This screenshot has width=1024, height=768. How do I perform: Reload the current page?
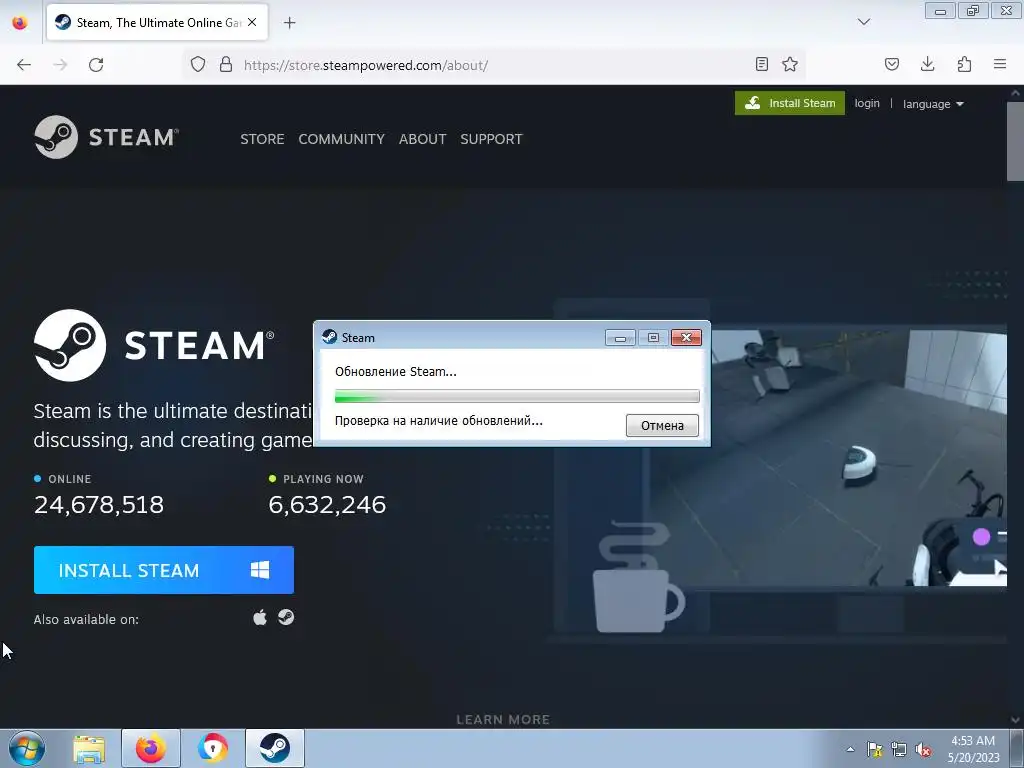tap(96, 65)
